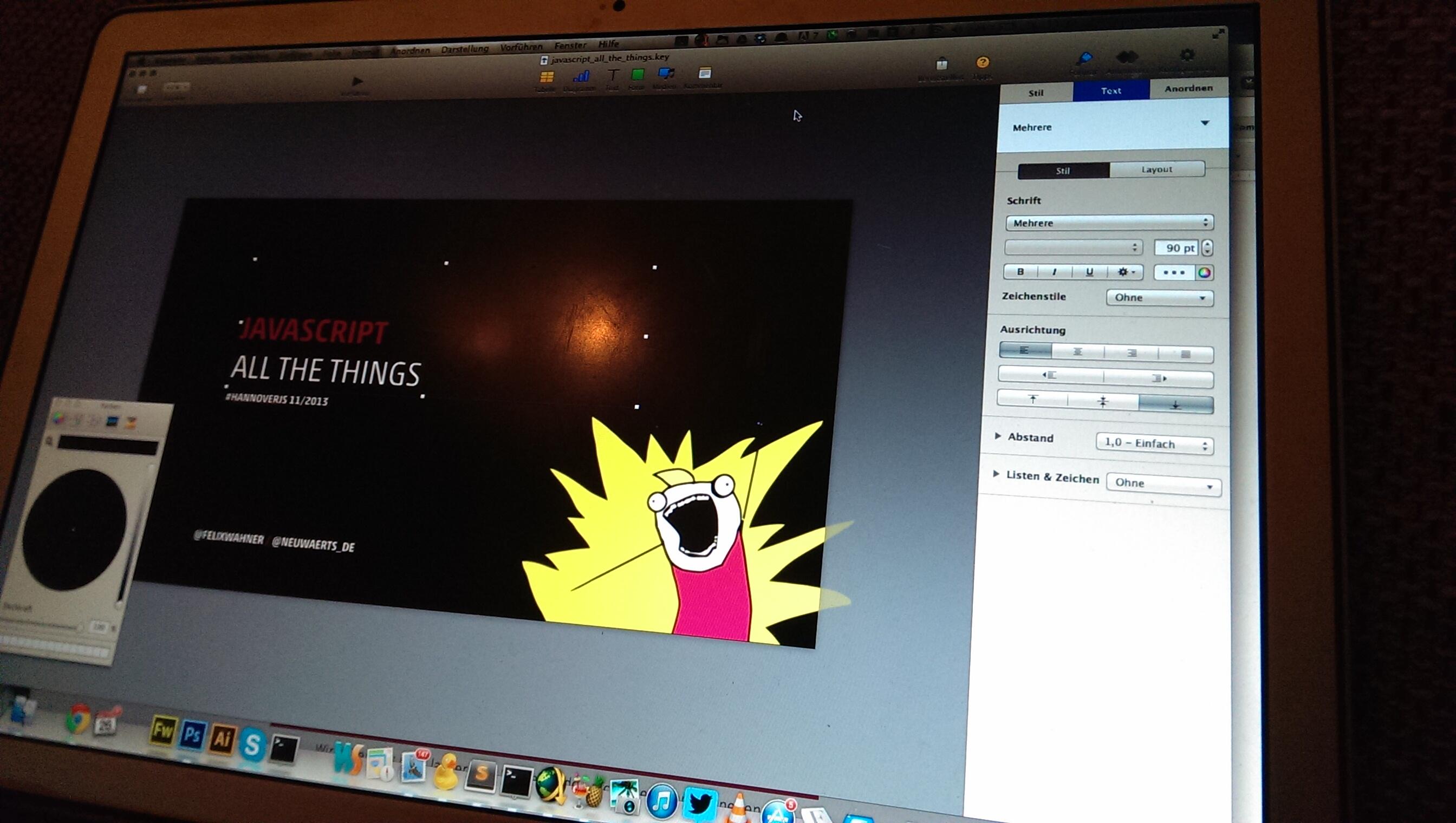Add a text box with the Text tool
Viewport: 1456px width, 823px height.
[613, 75]
